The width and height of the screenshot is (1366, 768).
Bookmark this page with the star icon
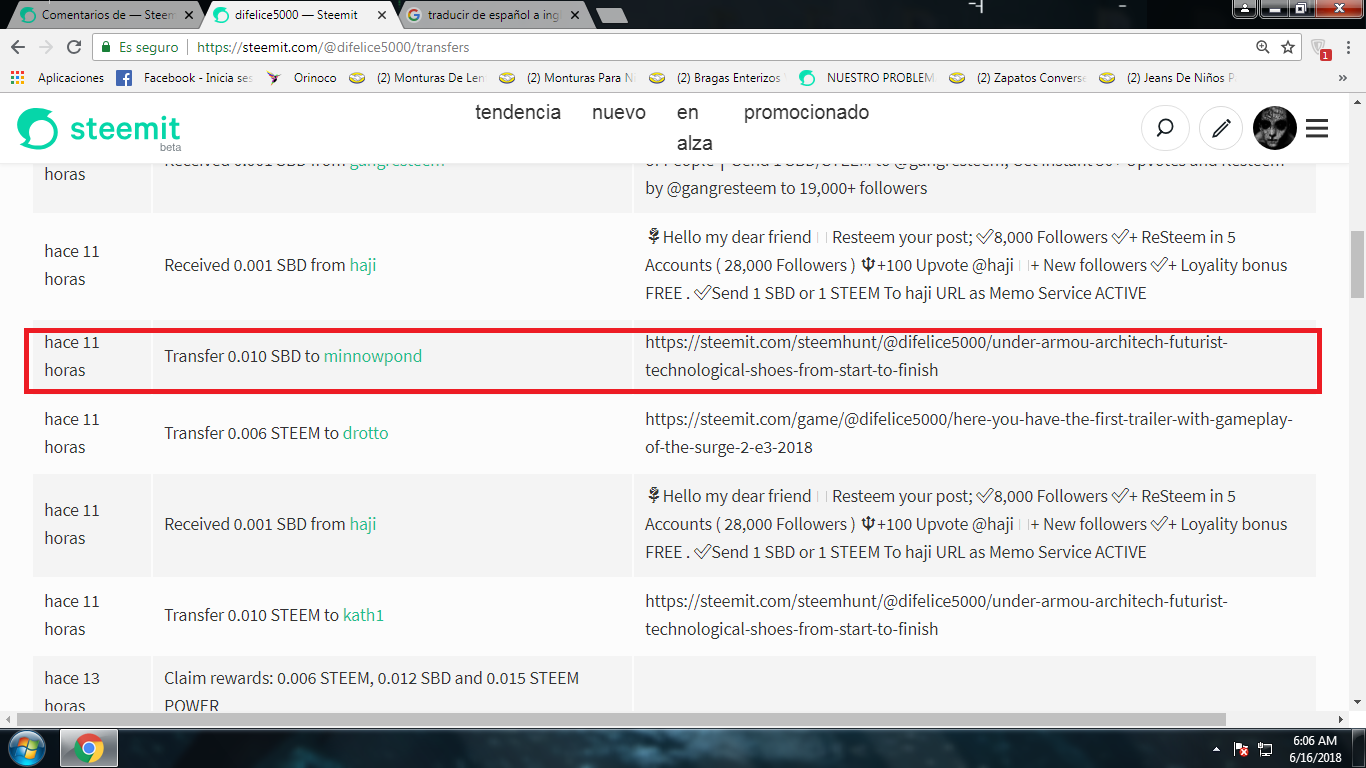coord(1288,47)
